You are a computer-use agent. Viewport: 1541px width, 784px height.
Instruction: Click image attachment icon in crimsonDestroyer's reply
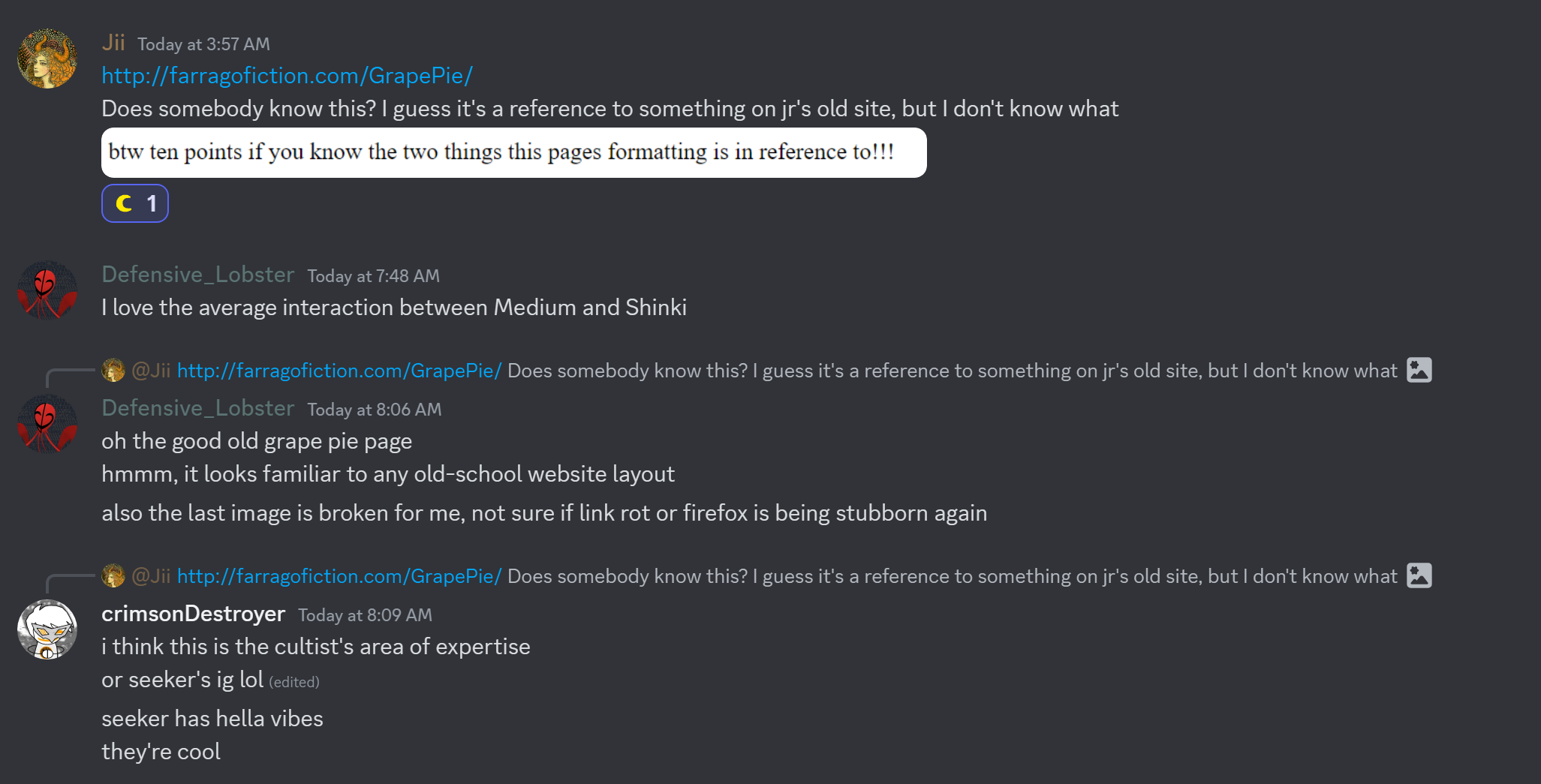click(x=1419, y=575)
